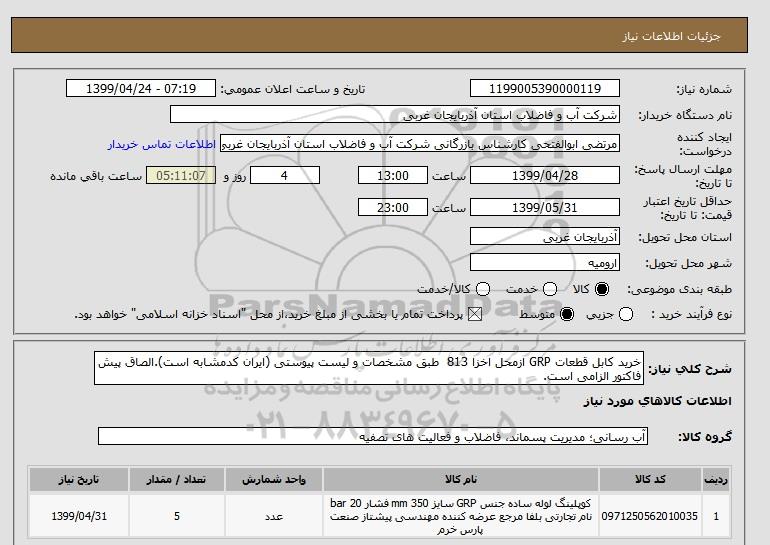Click the request creator field مرتضی ابوالفتحی
Image resolution: width=770 pixels, height=545 pixels.
coord(420,144)
